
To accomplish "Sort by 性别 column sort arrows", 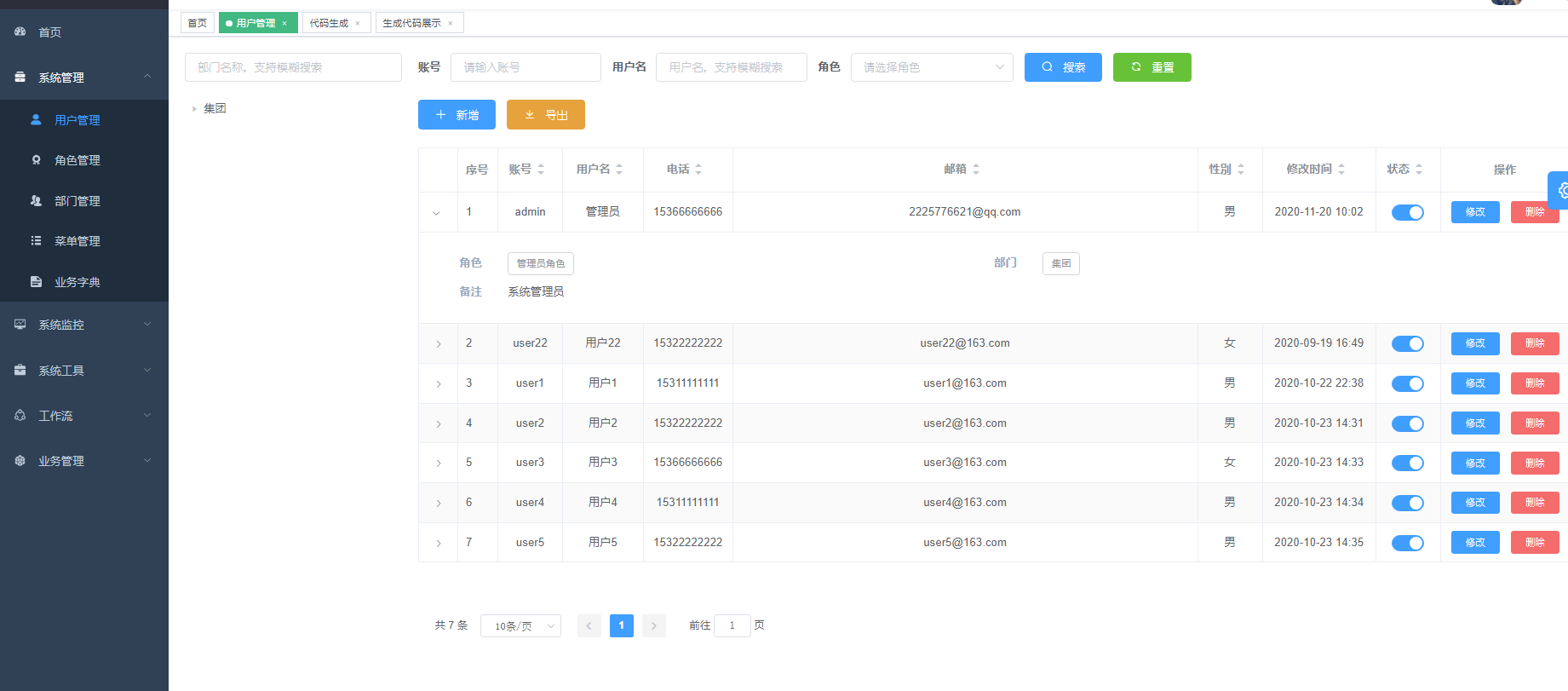I will [x=1241, y=170].
